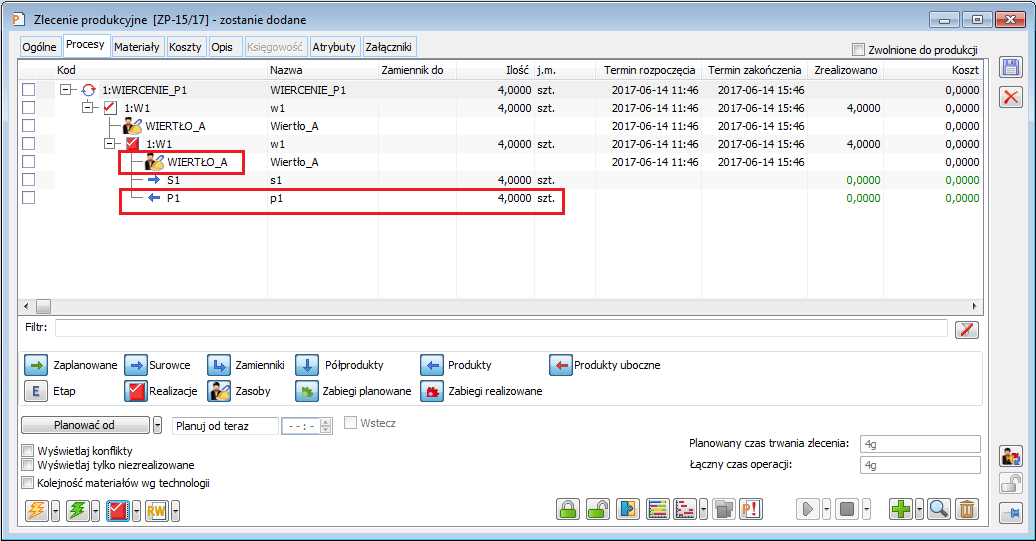The image size is (1036, 541).
Task: Toggle the Produkty left-arrow icon
Action: click(x=431, y=365)
